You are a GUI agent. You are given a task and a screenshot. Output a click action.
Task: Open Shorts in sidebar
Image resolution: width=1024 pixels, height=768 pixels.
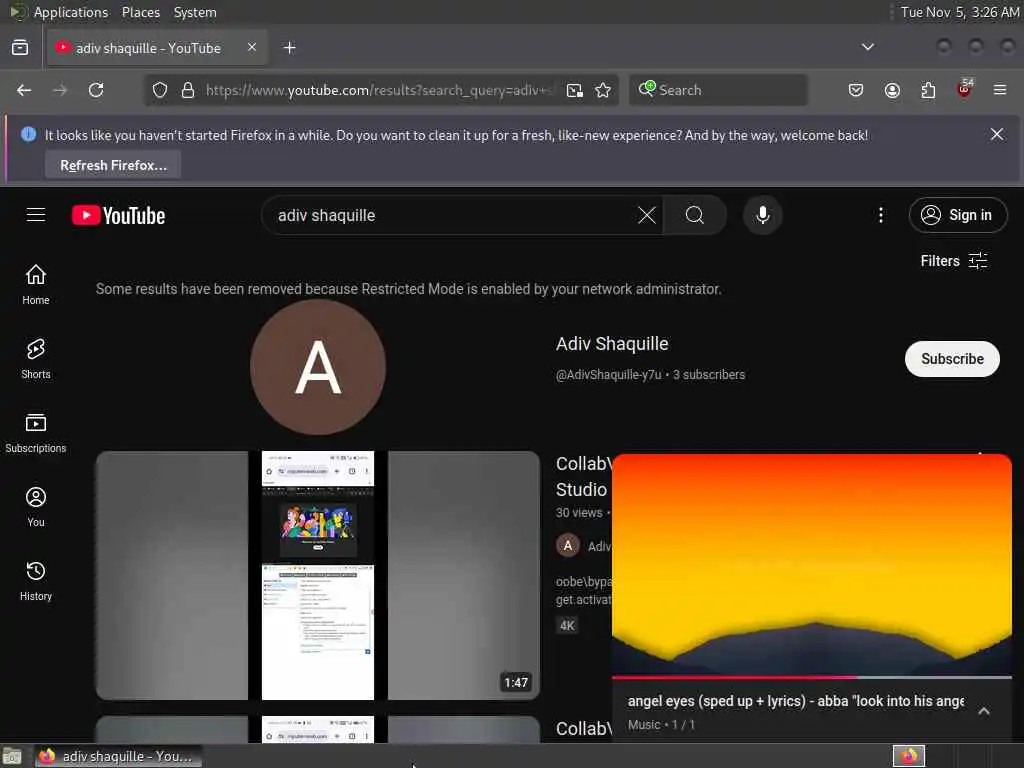point(36,359)
